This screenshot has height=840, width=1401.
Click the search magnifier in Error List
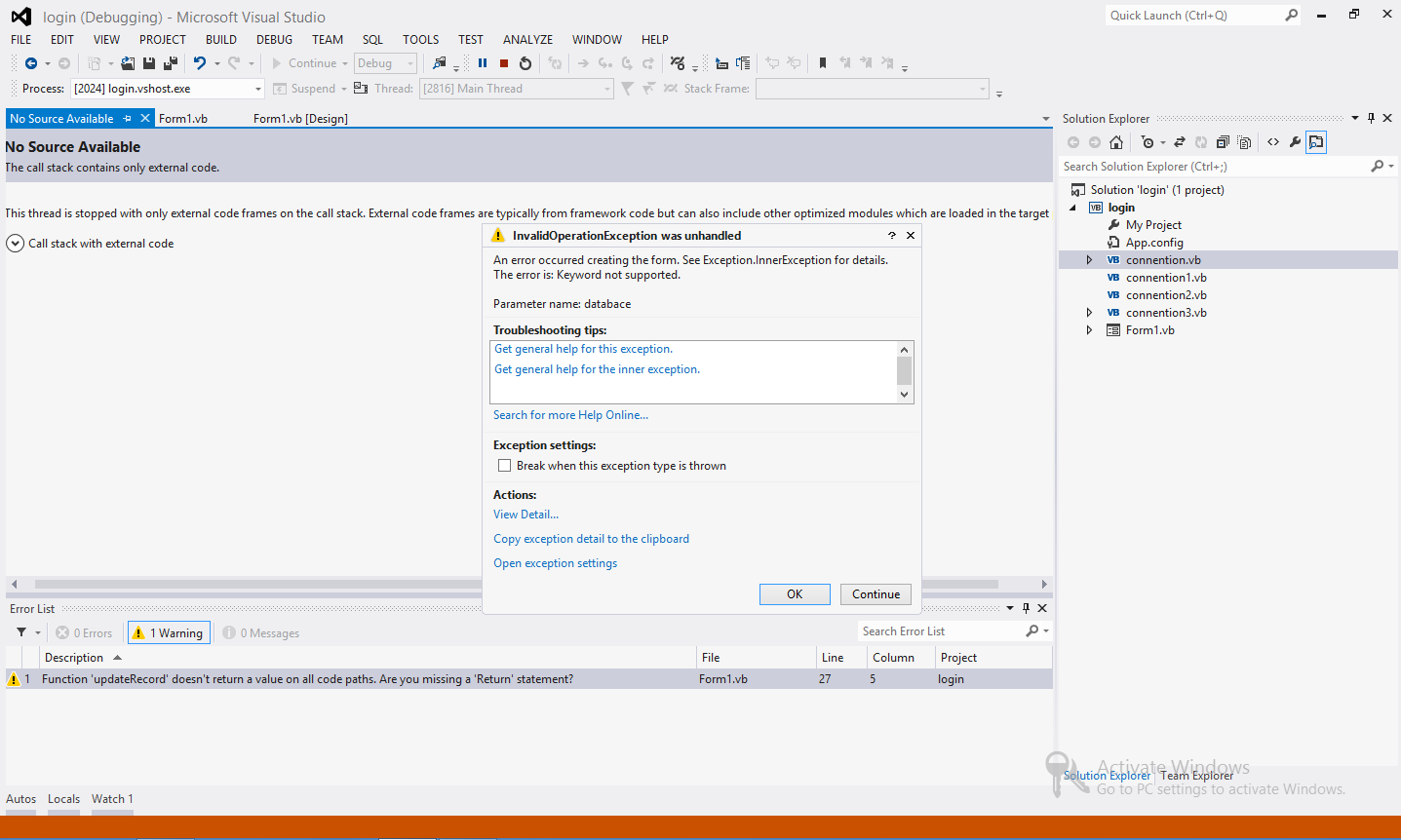[x=1032, y=631]
